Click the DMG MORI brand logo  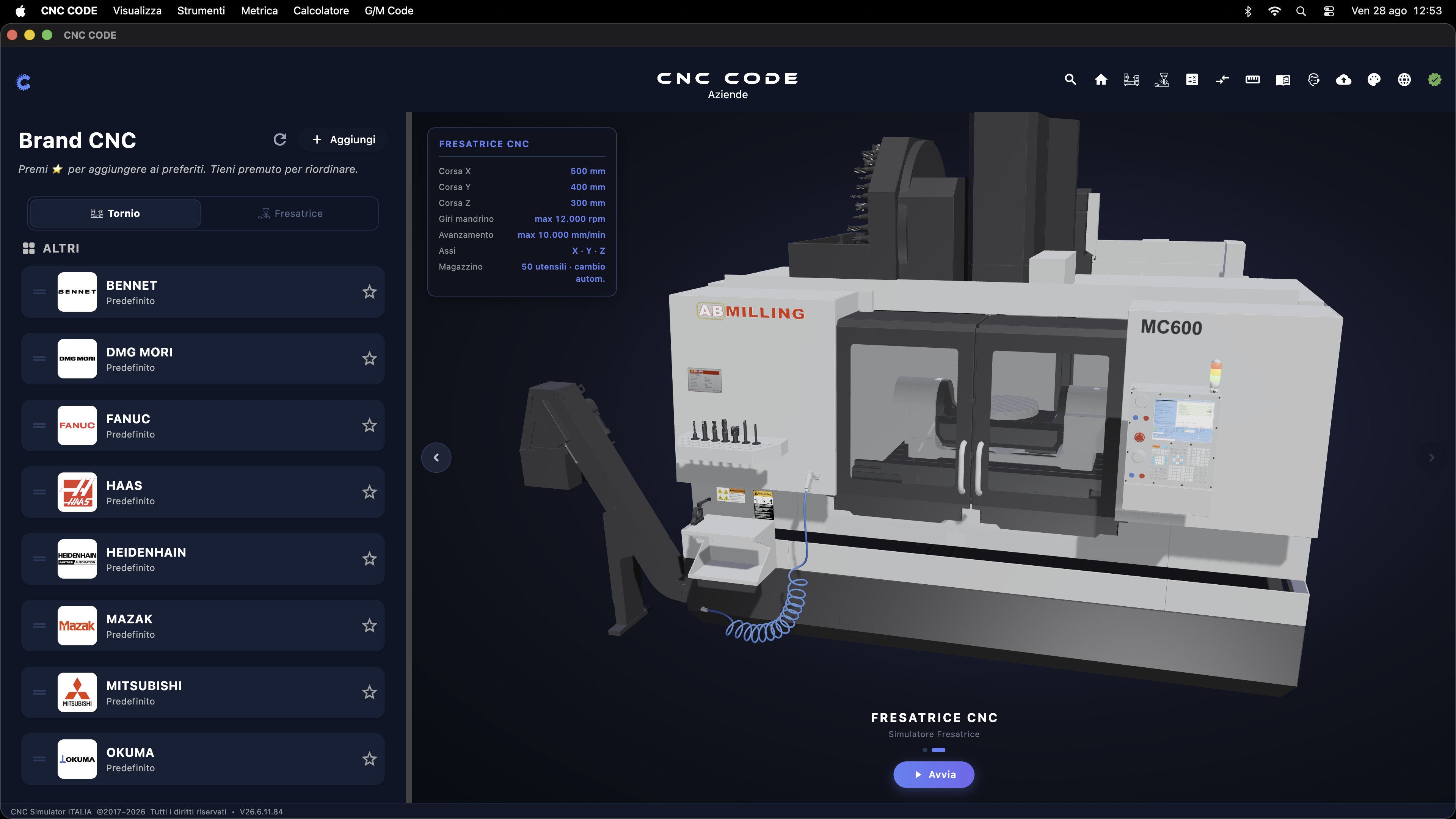coord(77,358)
